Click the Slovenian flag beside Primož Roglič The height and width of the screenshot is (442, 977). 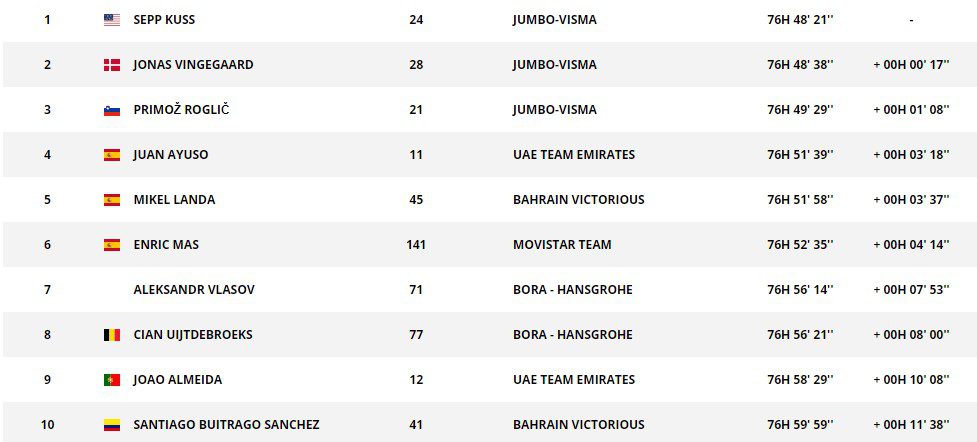pyautogui.click(x=112, y=110)
